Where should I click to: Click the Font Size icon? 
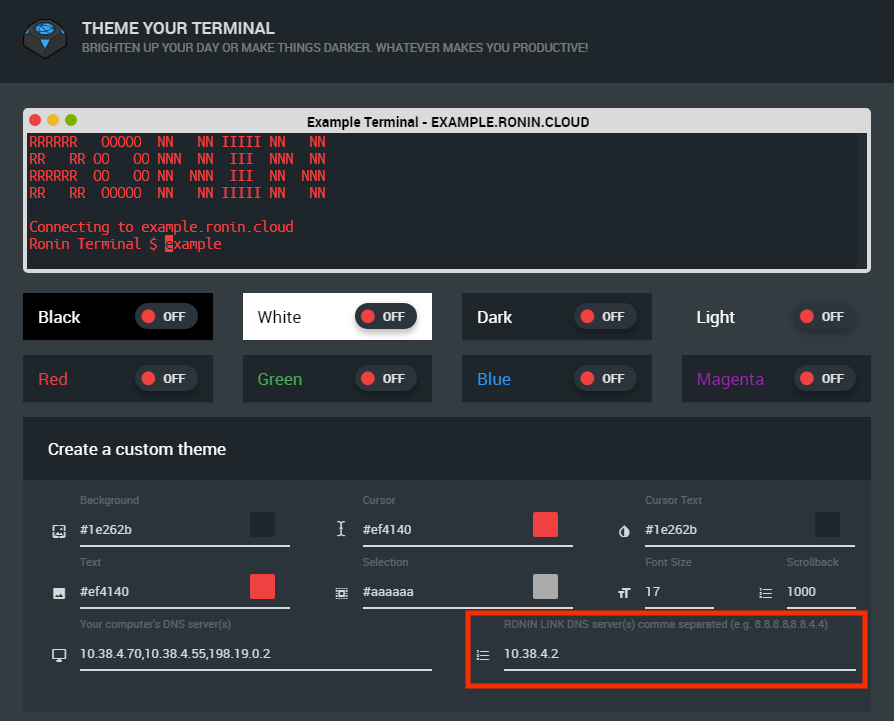[x=624, y=593]
